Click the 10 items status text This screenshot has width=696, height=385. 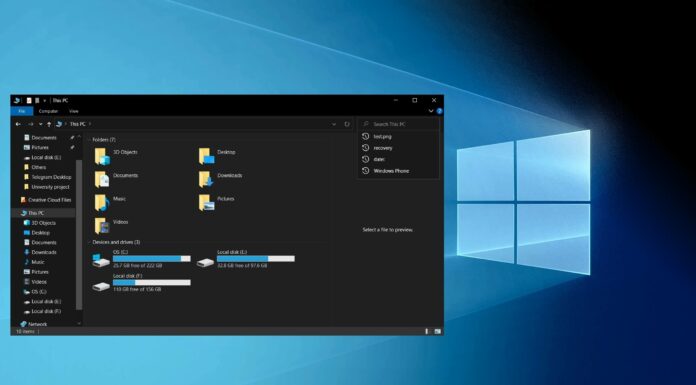click(x=25, y=331)
